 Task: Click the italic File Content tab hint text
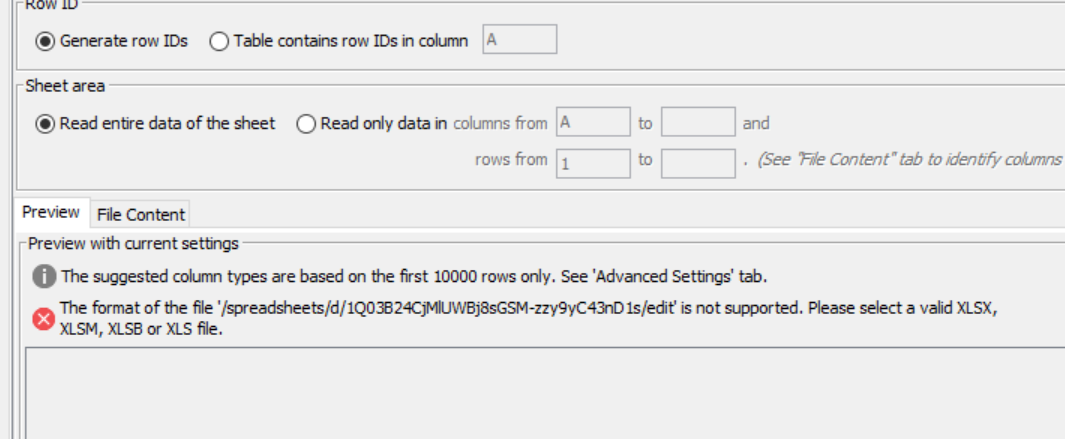[x=909, y=160]
